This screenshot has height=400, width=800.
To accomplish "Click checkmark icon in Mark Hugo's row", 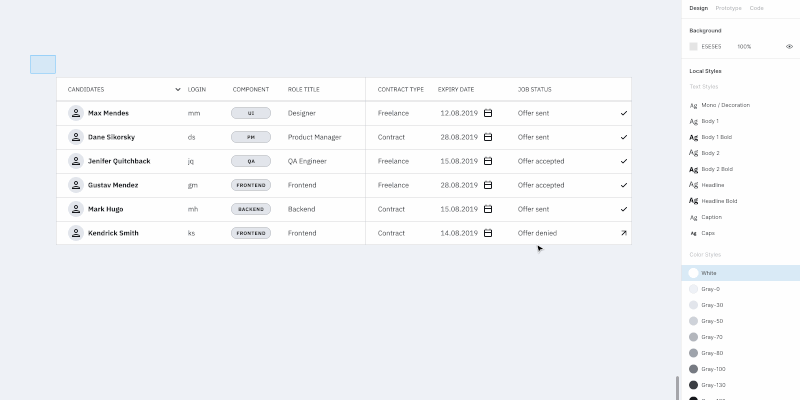I will pyautogui.click(x=624, y=209).
